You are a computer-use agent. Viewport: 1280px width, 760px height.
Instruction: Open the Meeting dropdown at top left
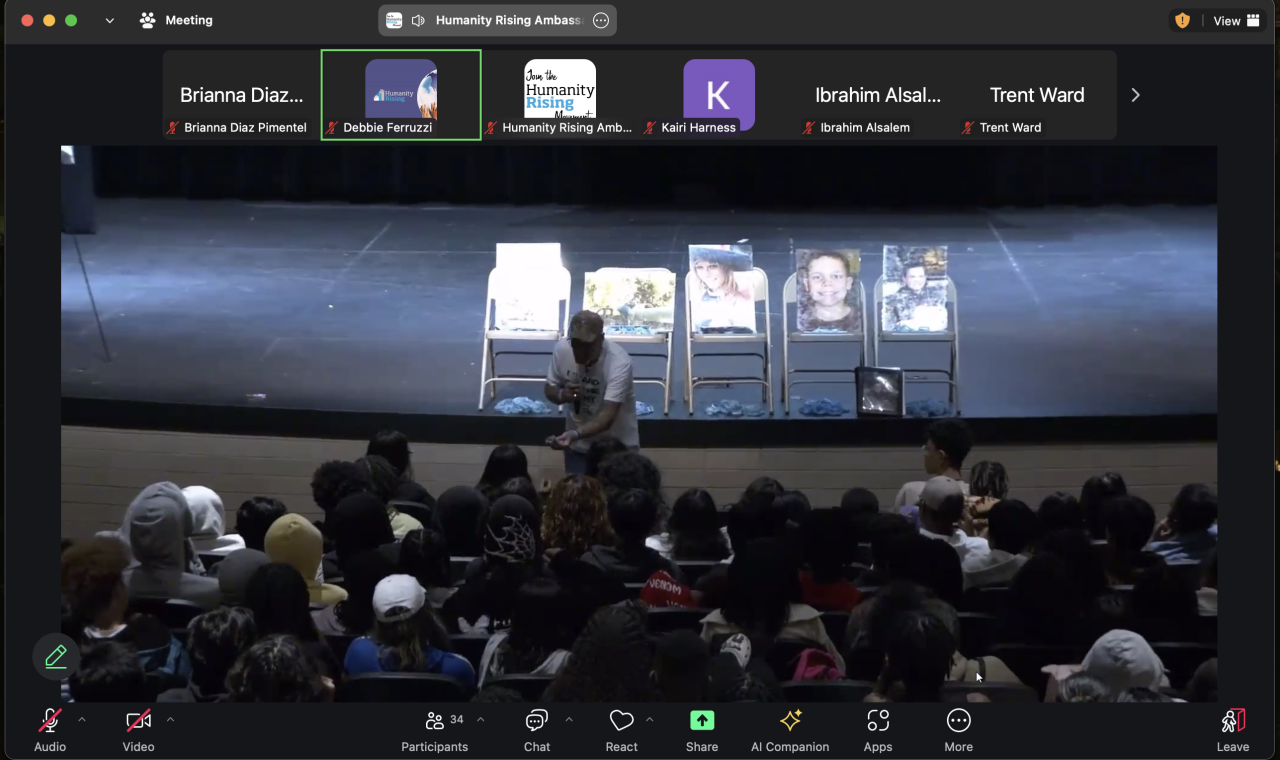pyautogui.click(x=176, y=20)
